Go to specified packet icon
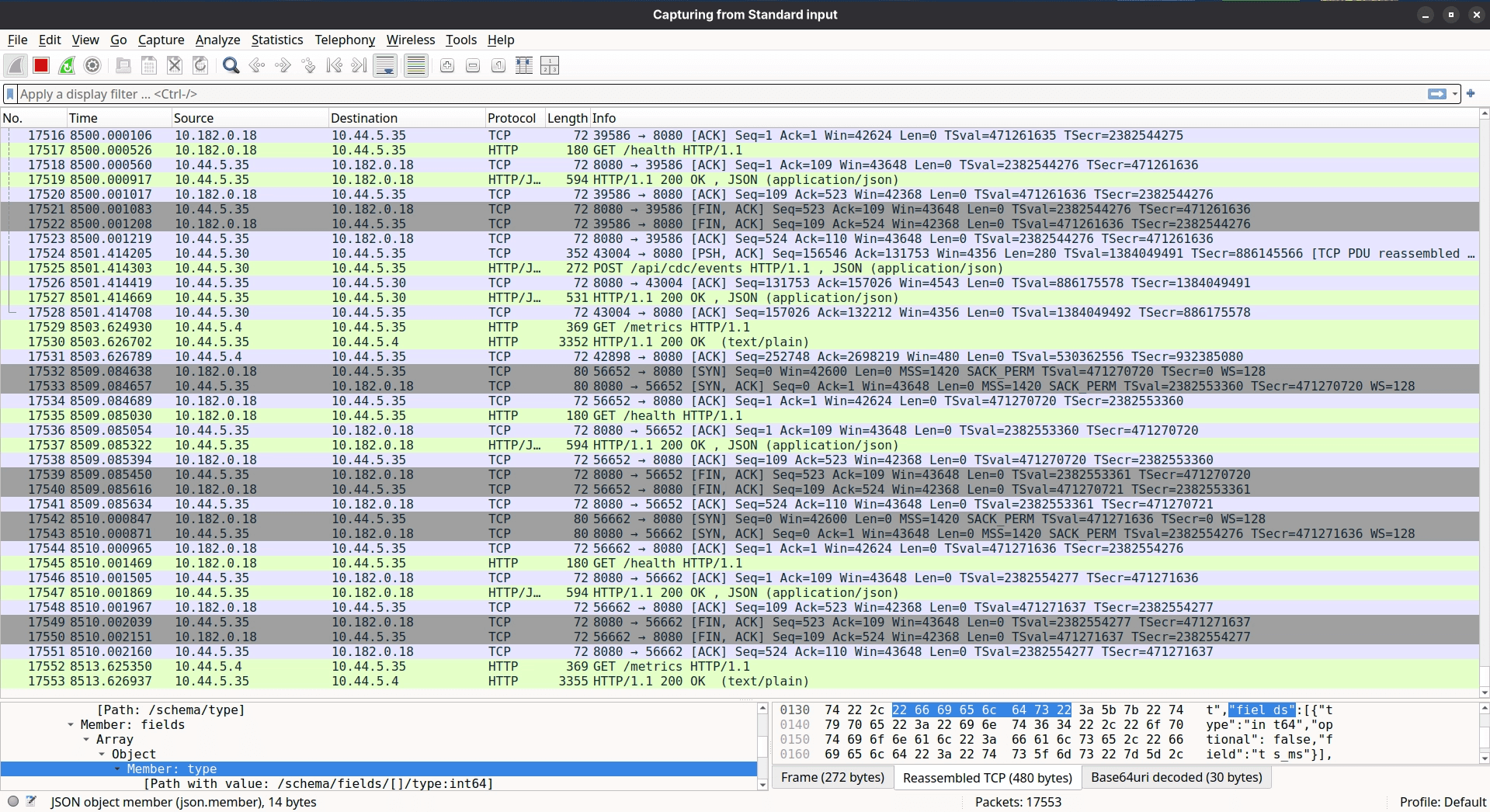This screenshot has height=812, width=1490. [x=308, y=66]
